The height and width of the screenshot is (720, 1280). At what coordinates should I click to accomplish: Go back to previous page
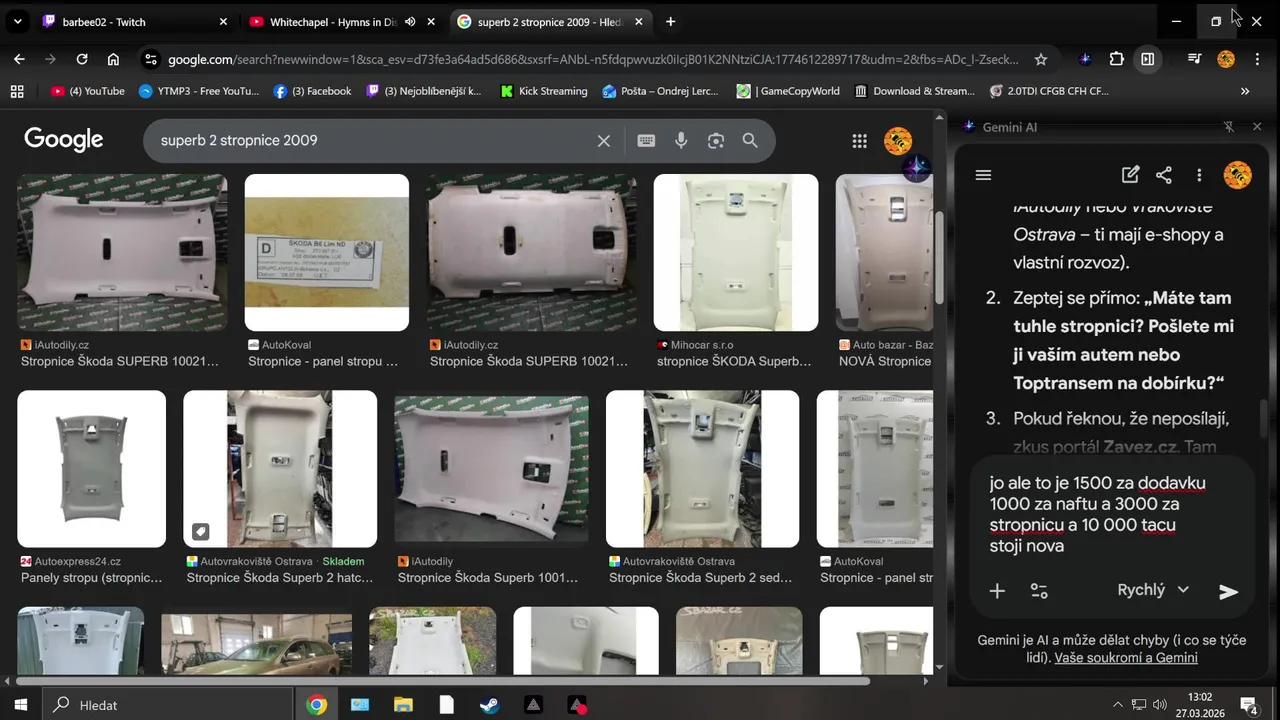pyautogui.click(x=19, y=59)
